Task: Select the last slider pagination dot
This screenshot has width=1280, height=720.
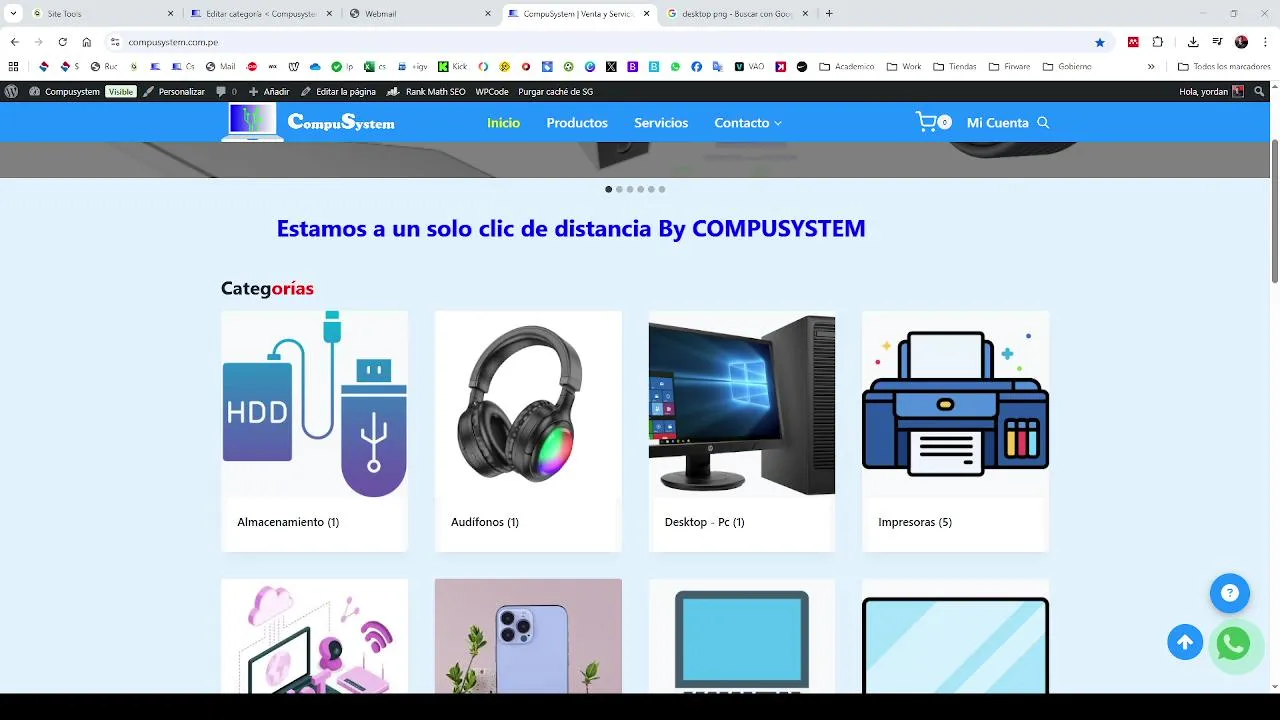Action: click(661, 189)
